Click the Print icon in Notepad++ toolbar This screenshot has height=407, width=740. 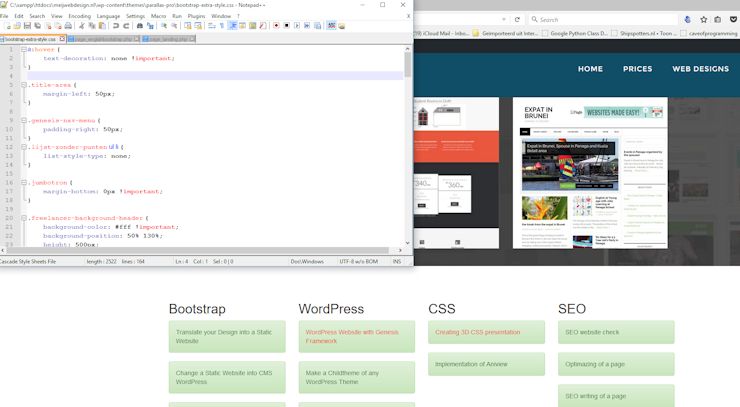point(68,26)
